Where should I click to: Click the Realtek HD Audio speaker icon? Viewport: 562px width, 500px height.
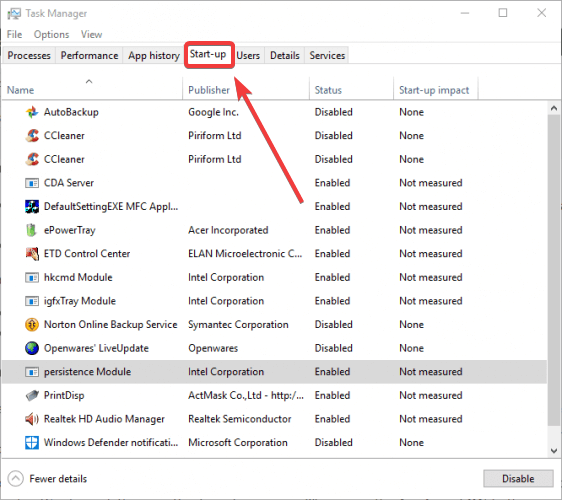point(32,419)
